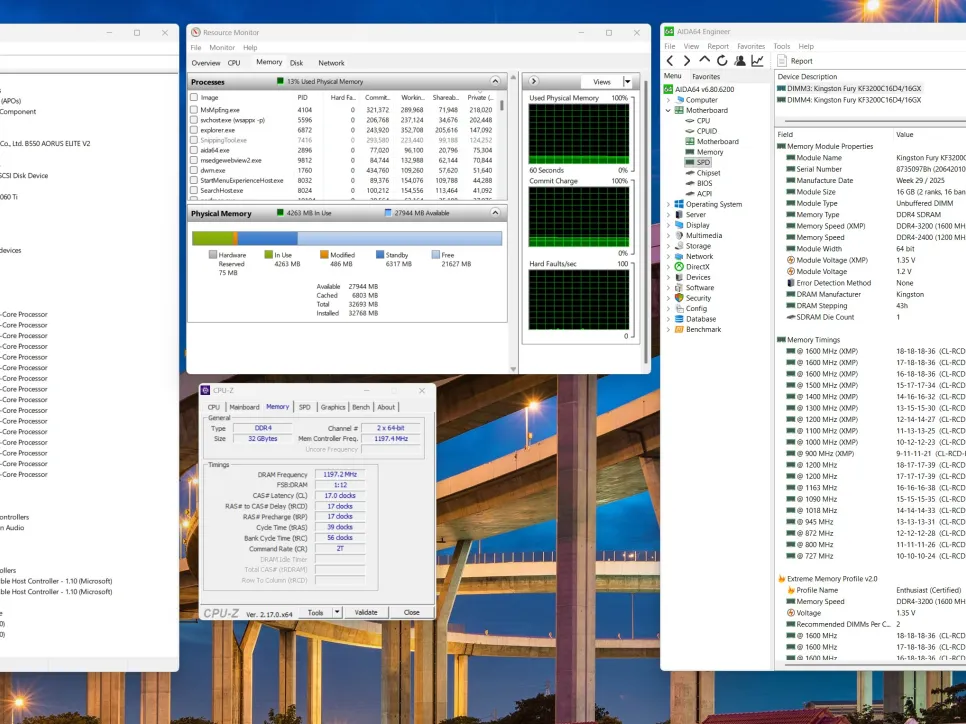Expand the Operating System tree node

pos(669,204)
